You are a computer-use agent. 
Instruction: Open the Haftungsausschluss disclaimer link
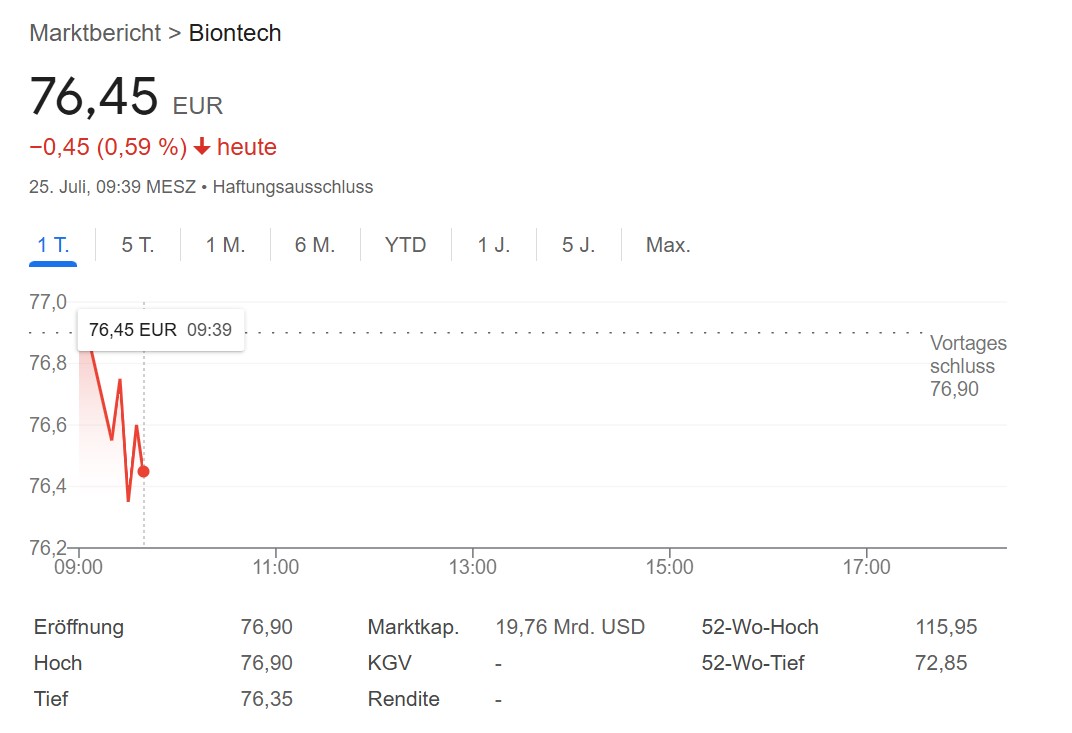click(293, 187)
